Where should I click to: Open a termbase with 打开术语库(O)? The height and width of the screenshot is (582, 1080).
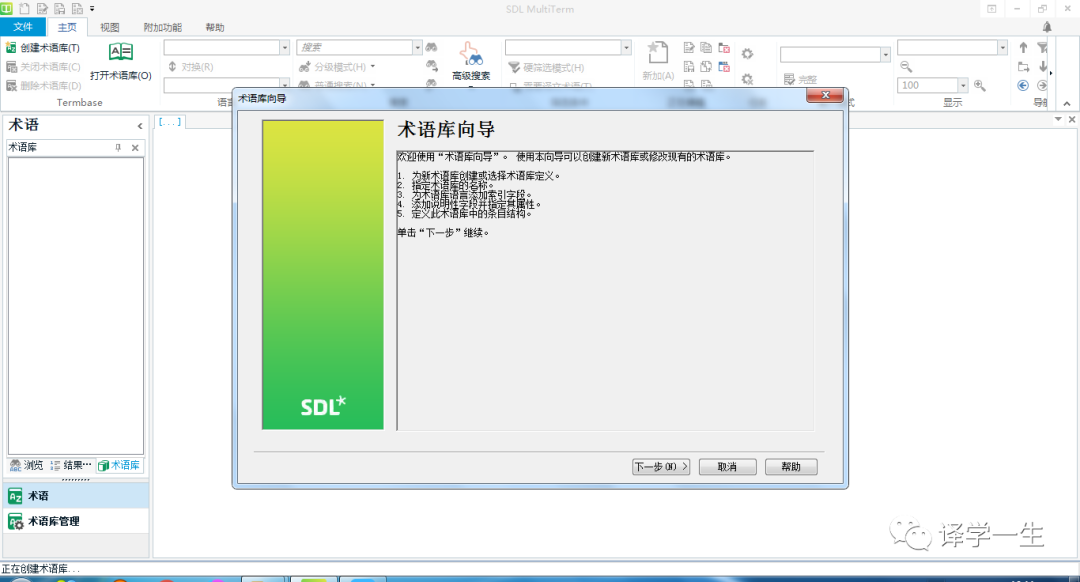tap(121, 61)
